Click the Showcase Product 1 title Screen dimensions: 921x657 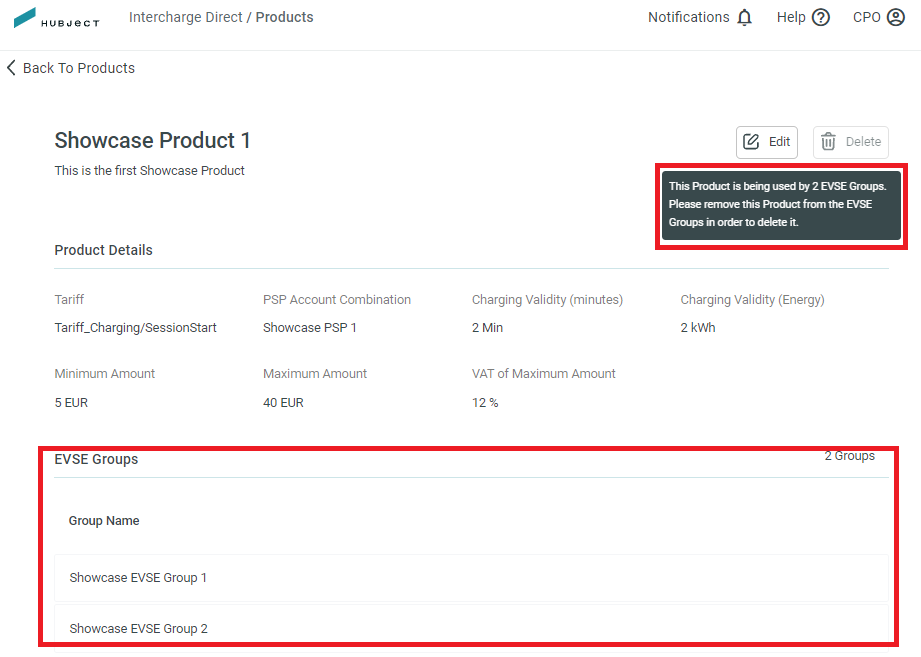(153, 140)
